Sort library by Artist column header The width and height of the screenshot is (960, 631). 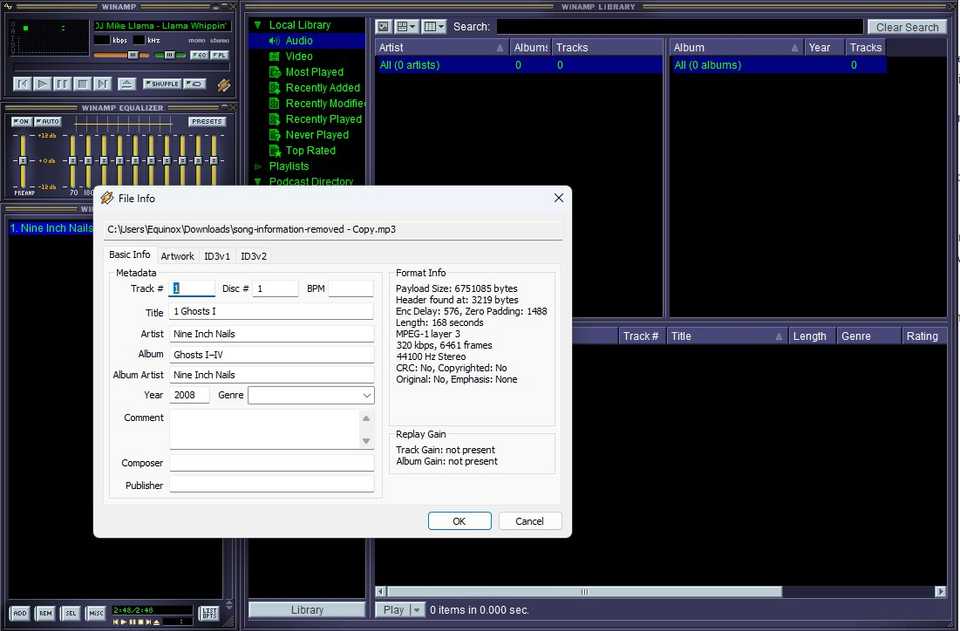pyautogui.click(x=442, y=48)
